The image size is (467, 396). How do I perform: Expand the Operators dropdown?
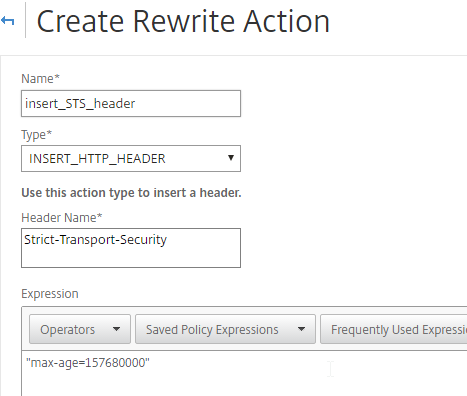[80, 329]
